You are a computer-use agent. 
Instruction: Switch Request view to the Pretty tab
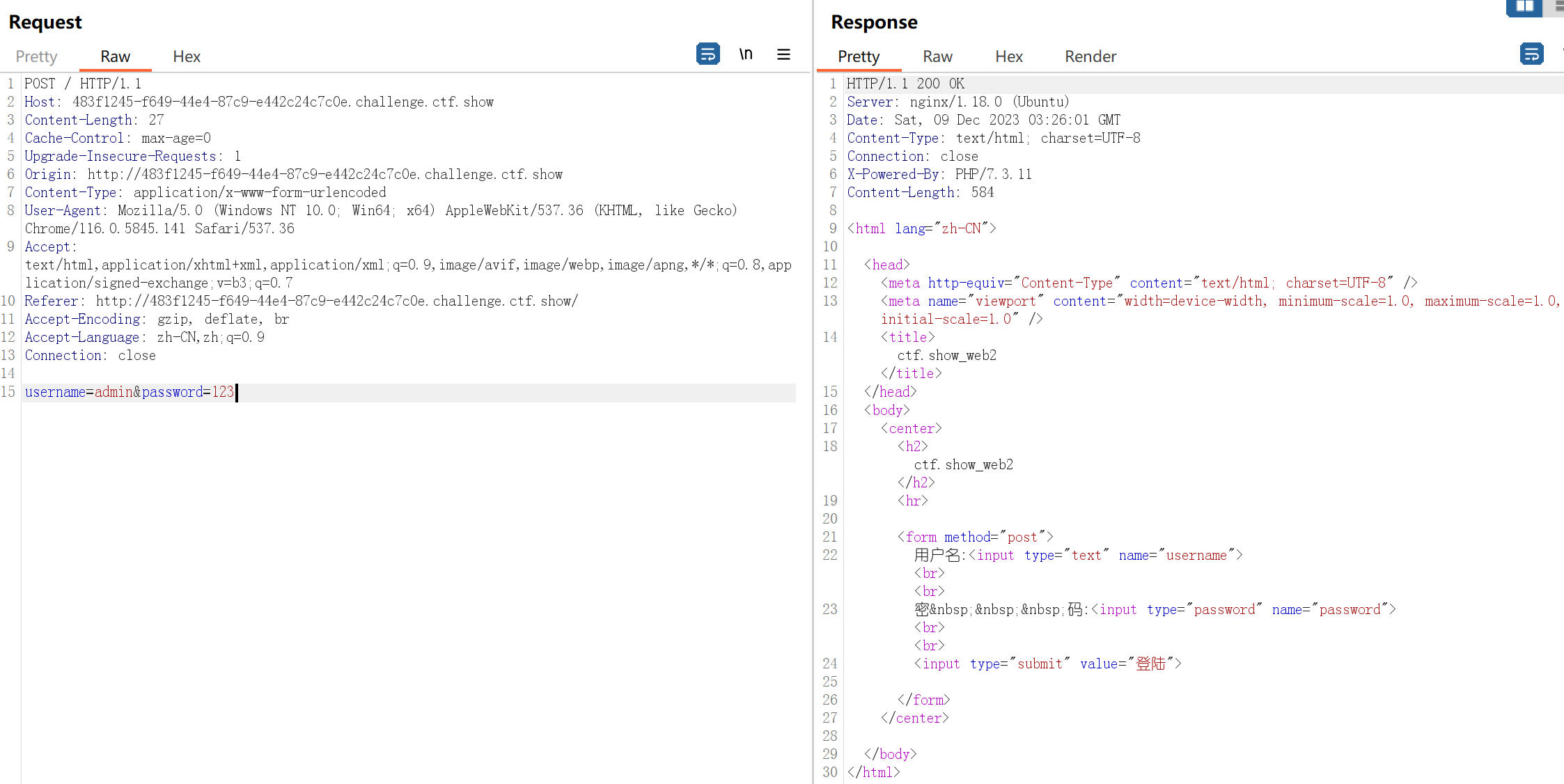pyautogui.click(x=36, y=56)
